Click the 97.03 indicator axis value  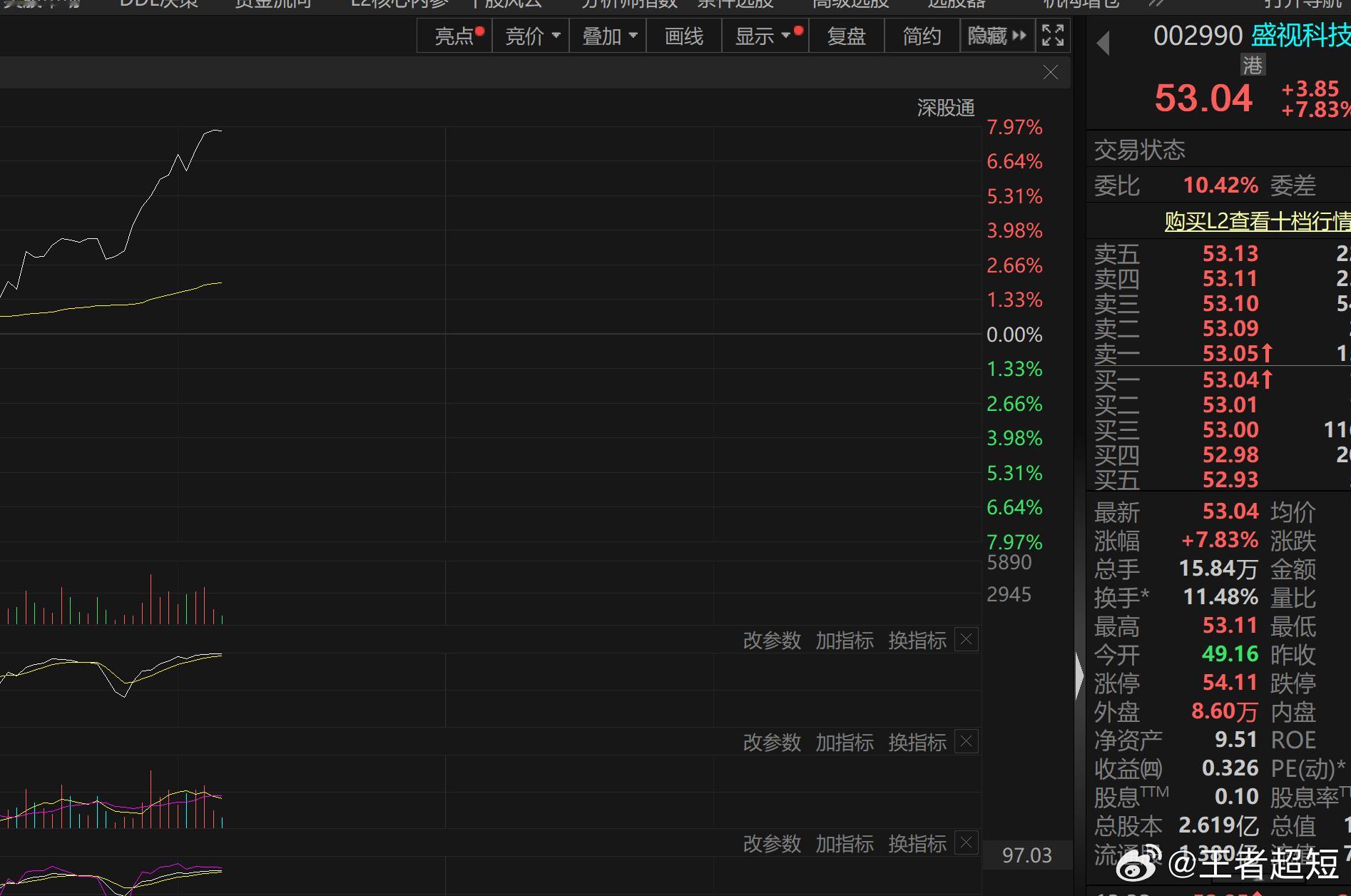click(1027, 855)
